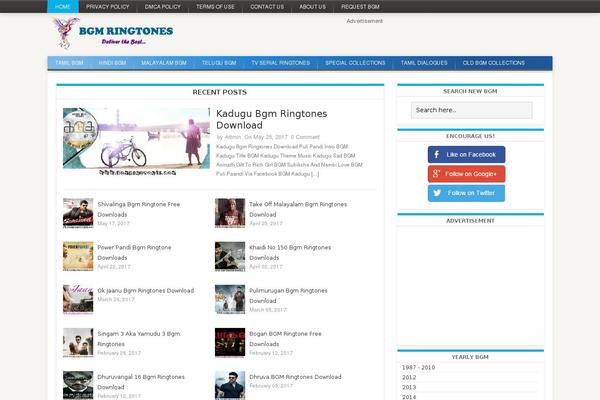Open the DMCA Policy page
Screen dimensions: 600x400
pyautogui.click(x=158, y=6)
